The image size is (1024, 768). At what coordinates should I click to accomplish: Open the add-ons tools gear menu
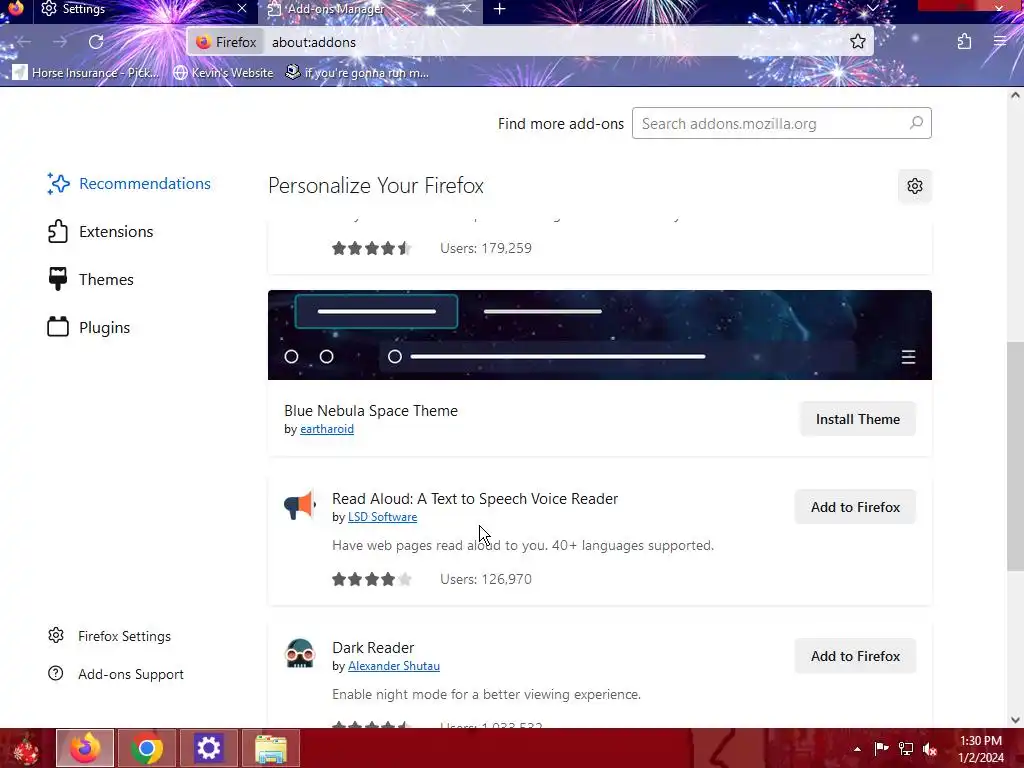click(915, 186)
